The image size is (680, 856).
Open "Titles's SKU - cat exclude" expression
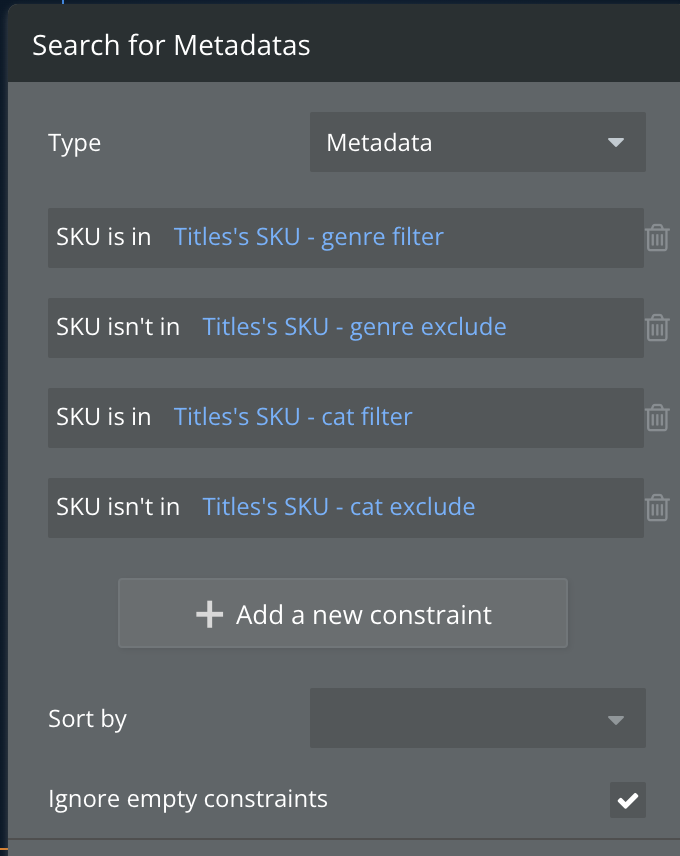[x=339, y=507]
